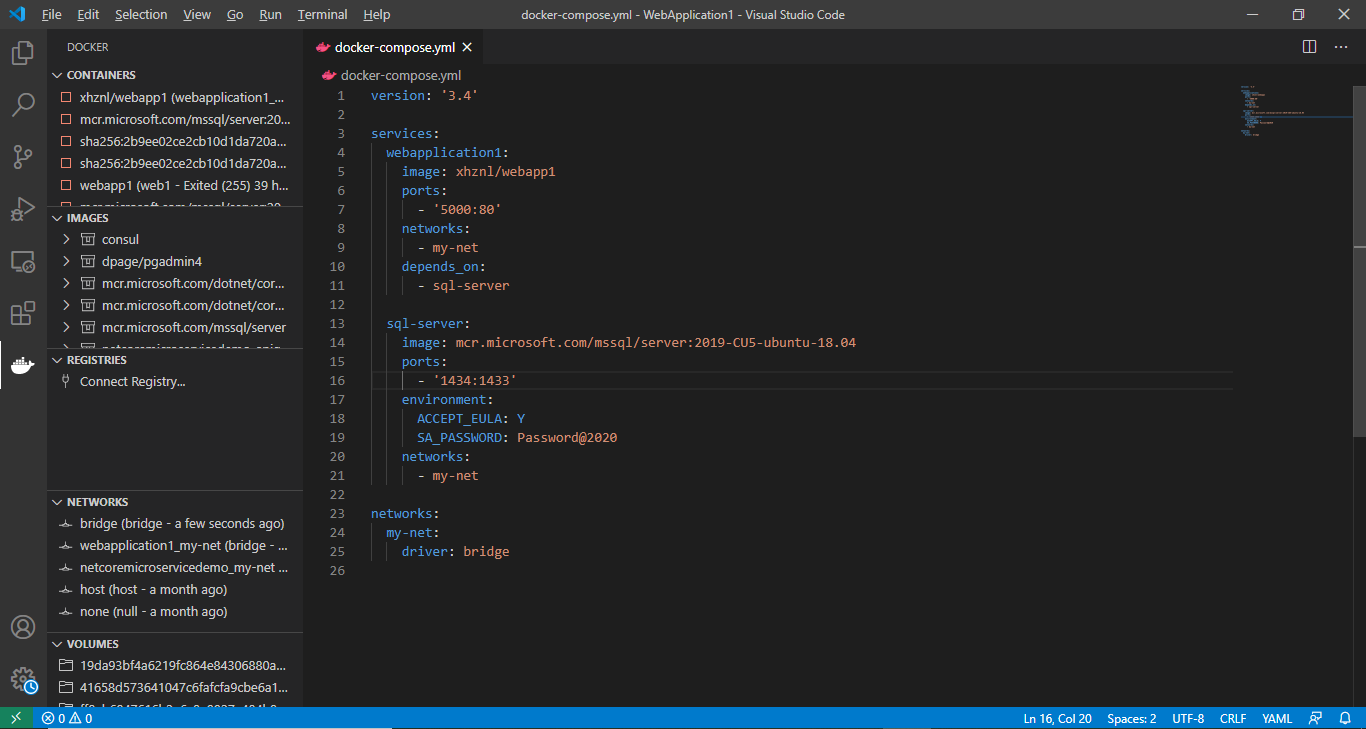Open the Terminal menu
Image resolution: width=1366 pixels, height=729 pixels.
tap(323, 15)
